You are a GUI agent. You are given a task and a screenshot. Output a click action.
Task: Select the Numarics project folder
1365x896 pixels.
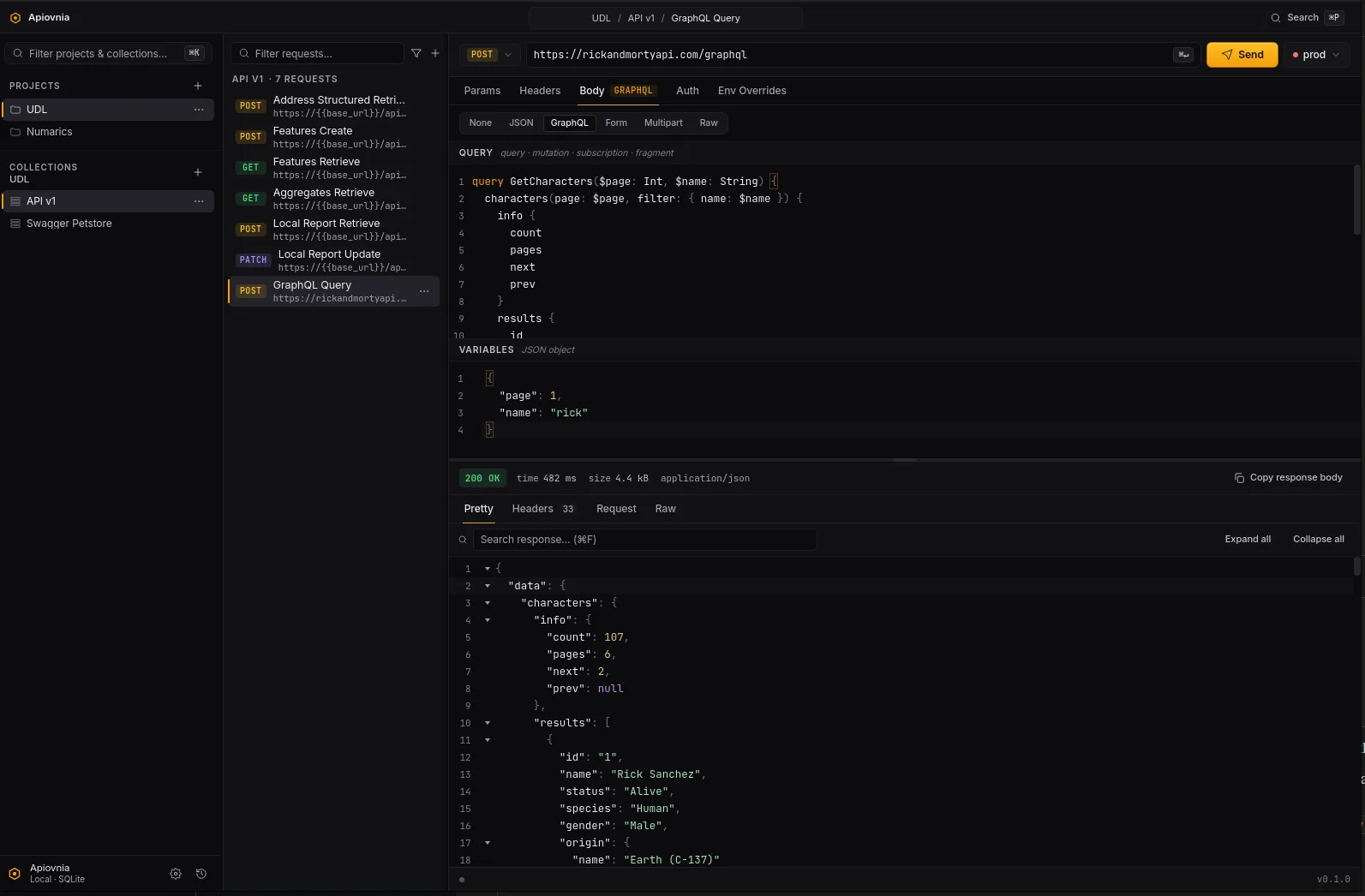click(x=108, y=132)
